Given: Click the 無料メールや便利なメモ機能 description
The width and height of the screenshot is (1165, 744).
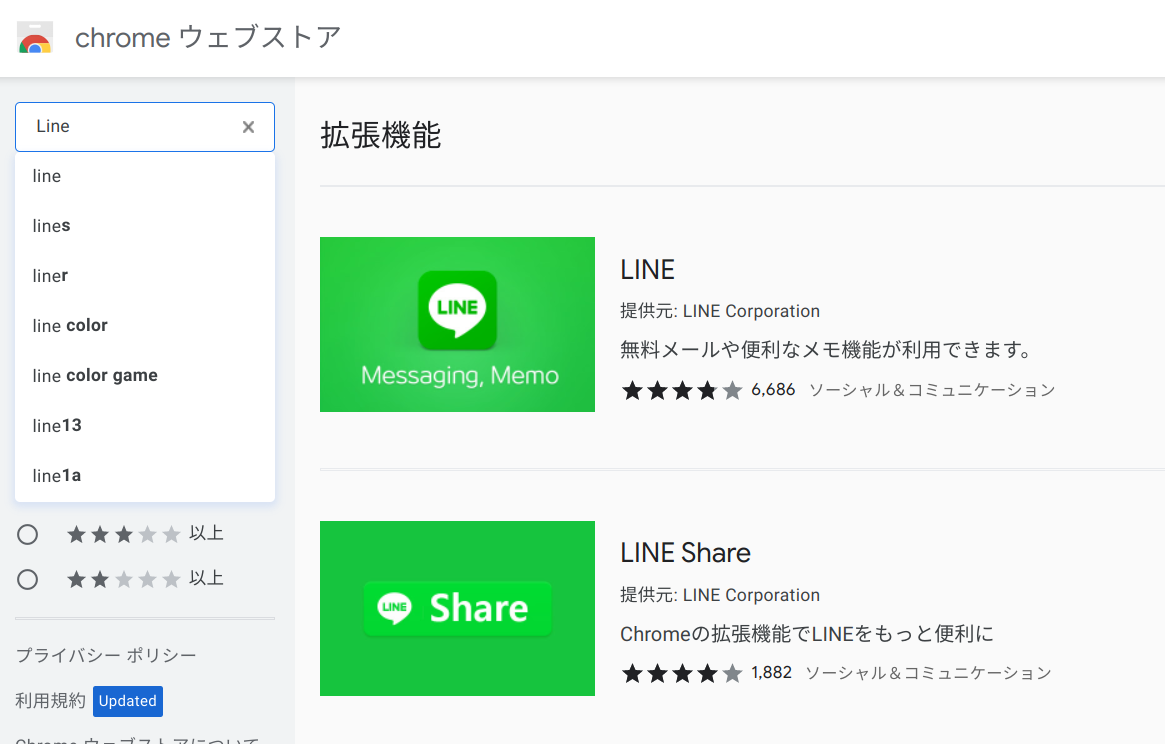Looking at the screenshot, I should [x=825, y=350].
